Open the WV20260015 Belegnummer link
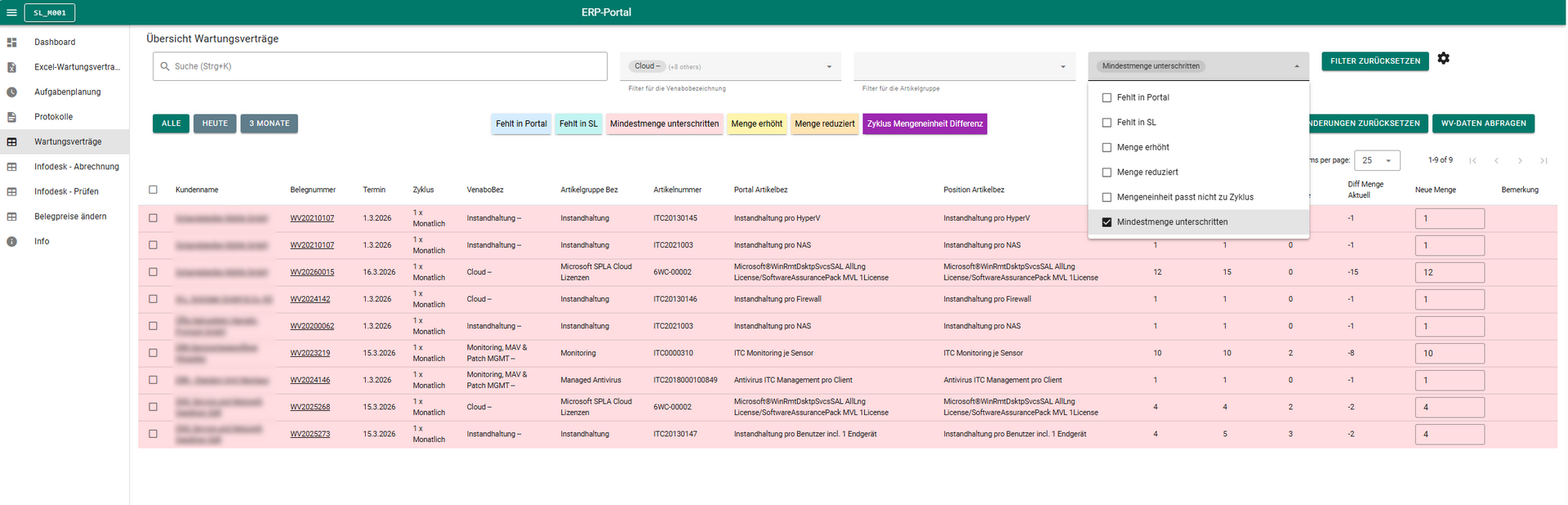 312,272
